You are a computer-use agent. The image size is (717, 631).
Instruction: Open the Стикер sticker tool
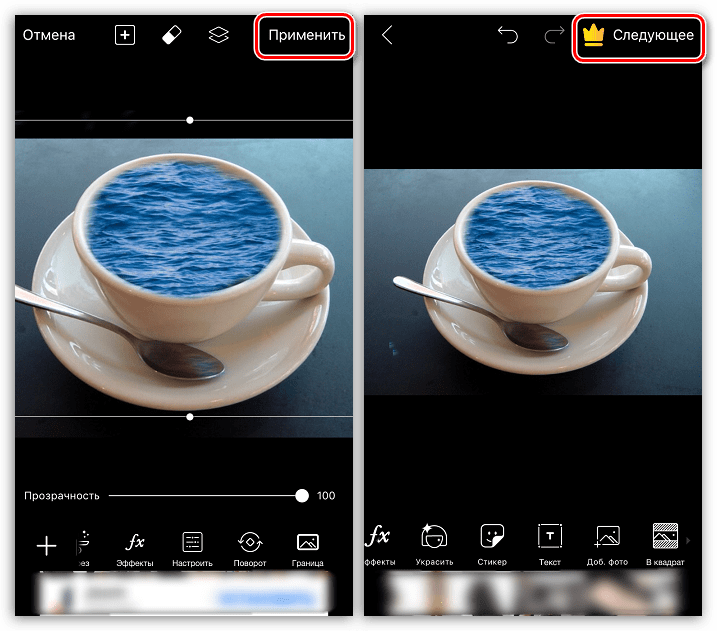pyautogui.click(x=492, y=544)
